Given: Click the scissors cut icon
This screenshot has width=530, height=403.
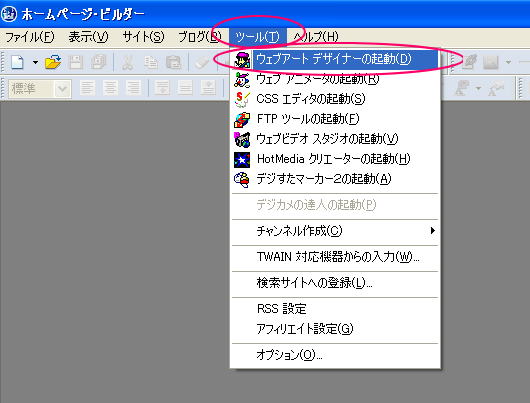Looking at the screenshot, I should pos(127,63).
